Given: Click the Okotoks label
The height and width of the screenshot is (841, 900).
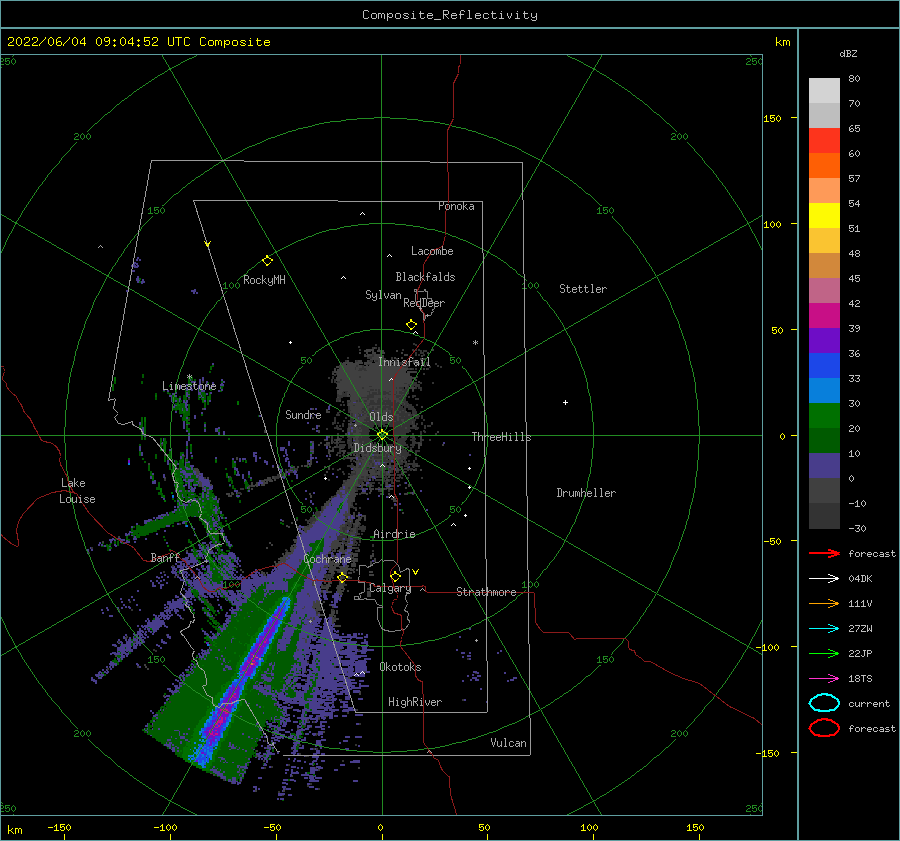Looking at the screenshot, I should [x=401, y=667].
